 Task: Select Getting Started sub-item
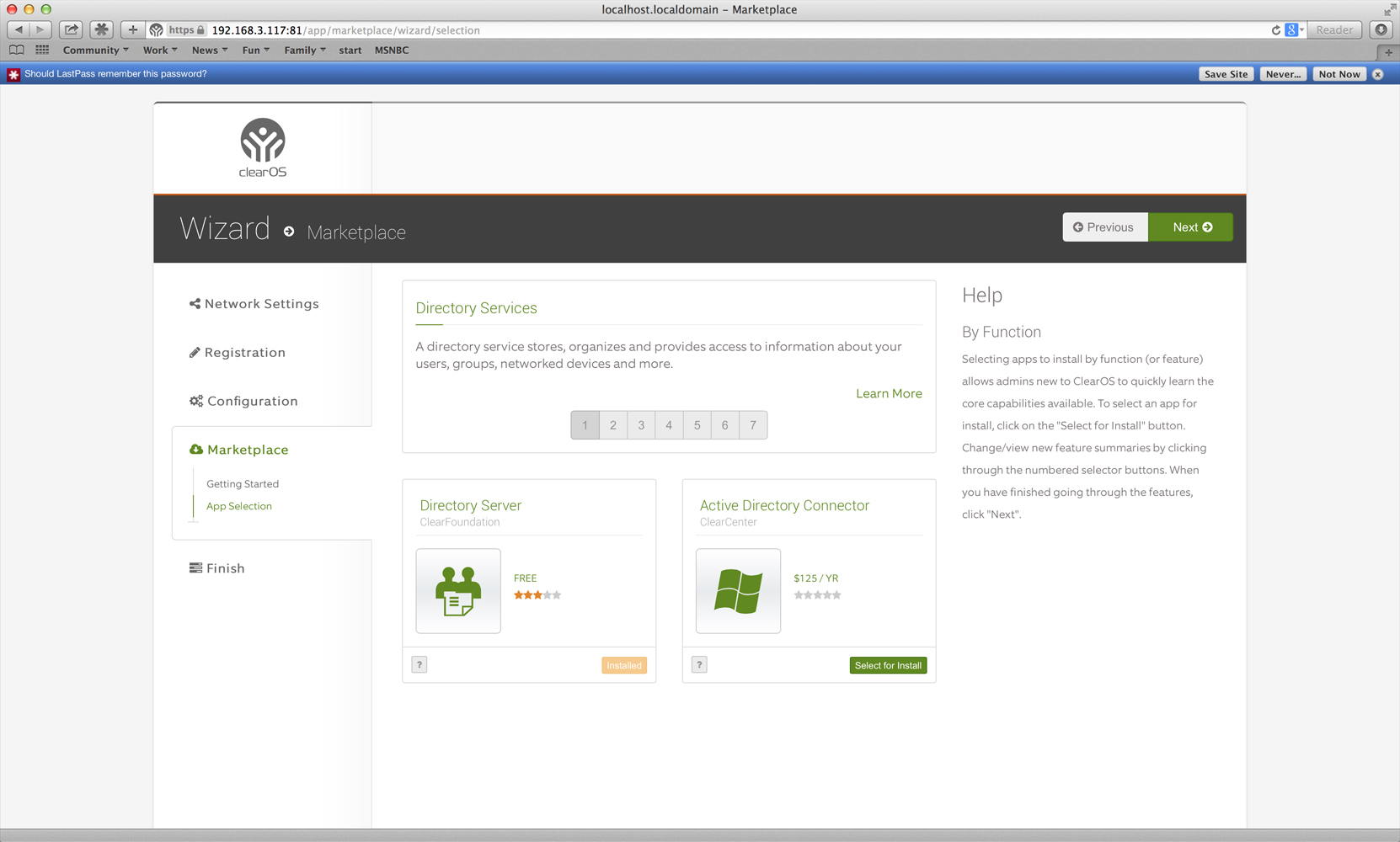(243, 484)
